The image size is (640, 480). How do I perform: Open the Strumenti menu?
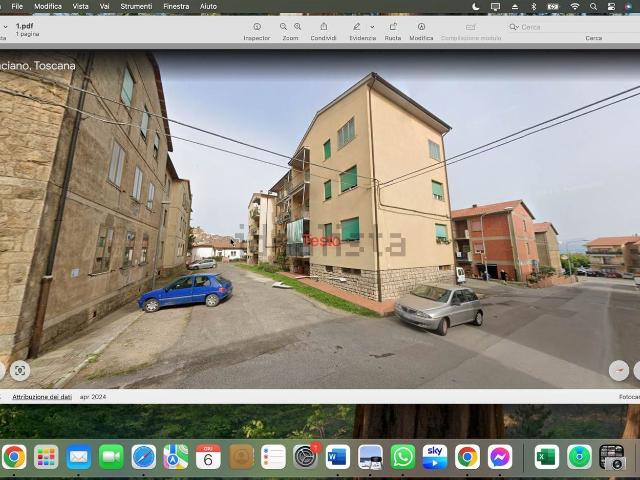click(136, 6)
